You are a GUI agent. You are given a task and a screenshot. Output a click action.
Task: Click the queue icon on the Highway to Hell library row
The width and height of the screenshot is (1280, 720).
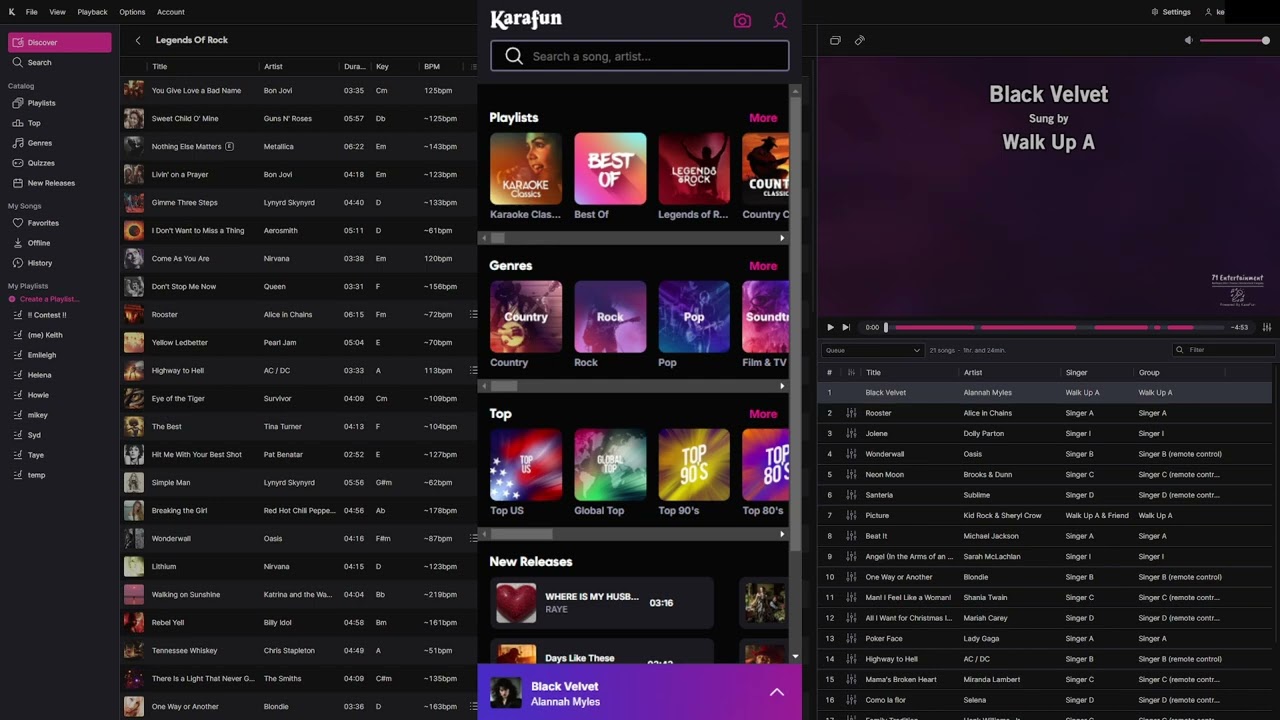[473, 370]
